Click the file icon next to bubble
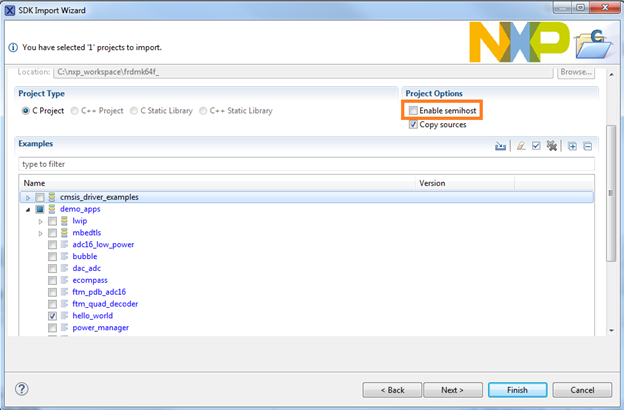 [64, 256]
